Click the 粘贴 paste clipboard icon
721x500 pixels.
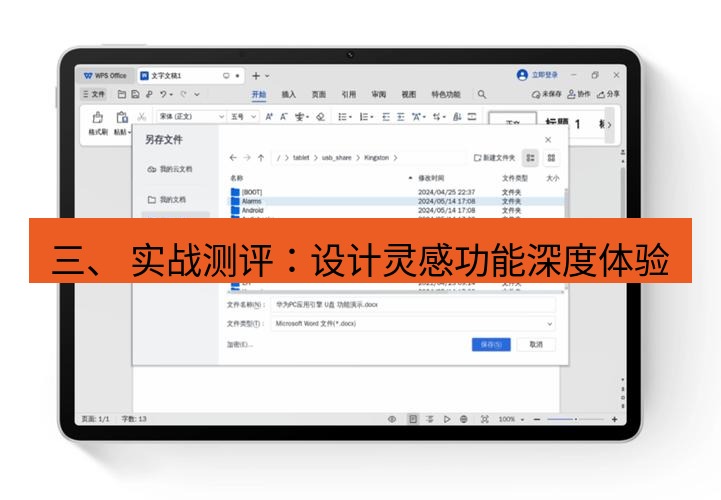122,118
